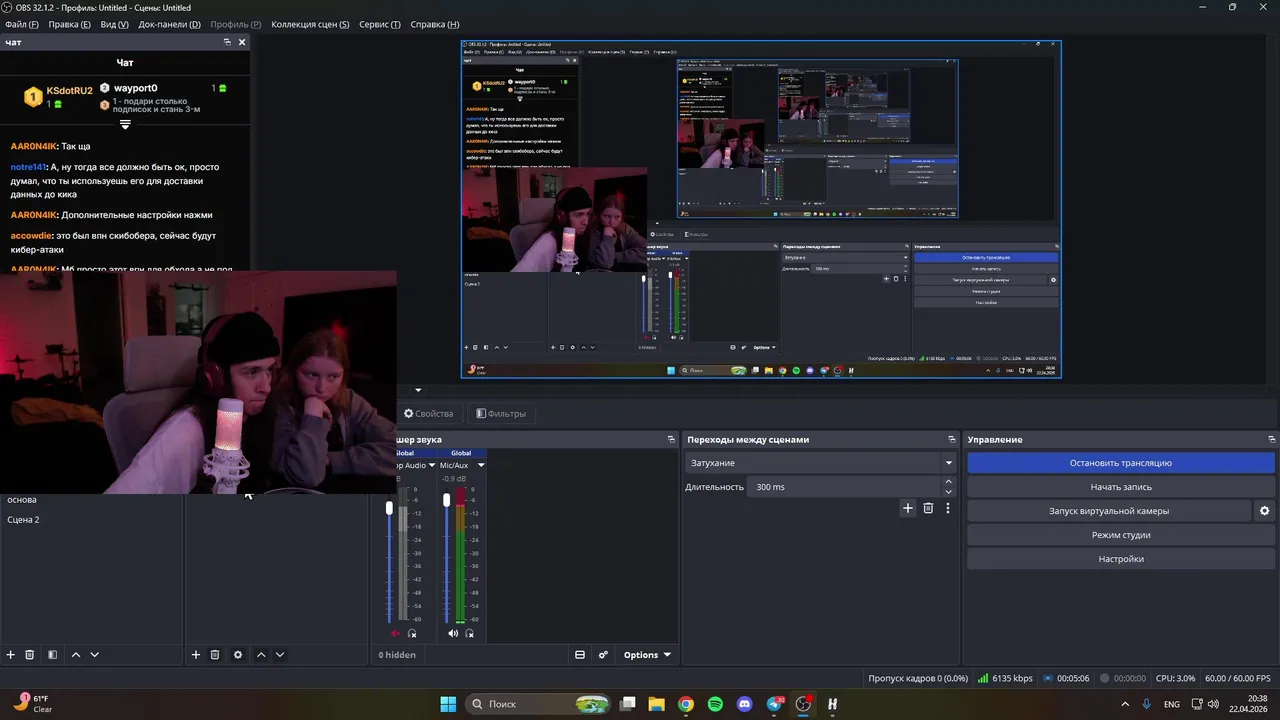Show hidden system tray icons chevron

[1125, 704]
